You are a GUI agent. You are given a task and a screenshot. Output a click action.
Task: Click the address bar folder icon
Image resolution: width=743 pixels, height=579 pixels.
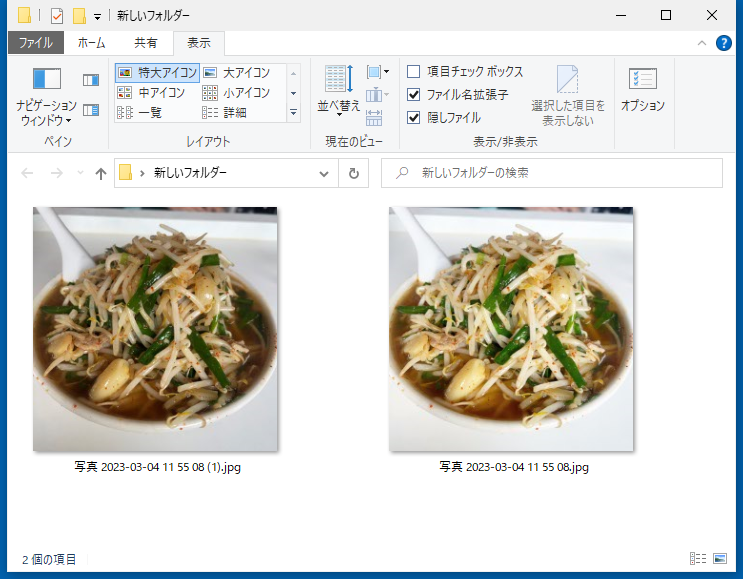(126, 172)
